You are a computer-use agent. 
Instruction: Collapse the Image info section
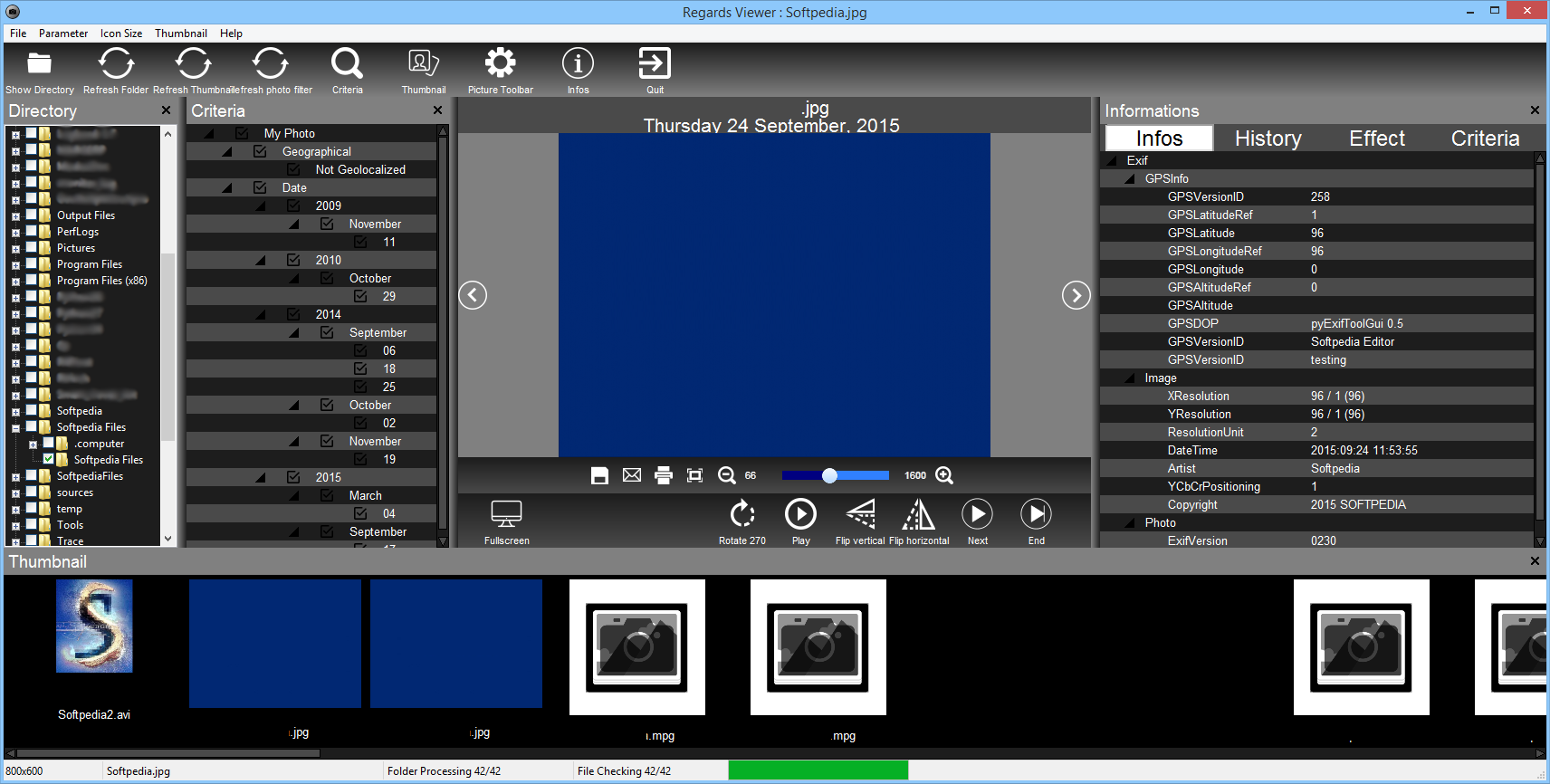[x=1130, y=378]
